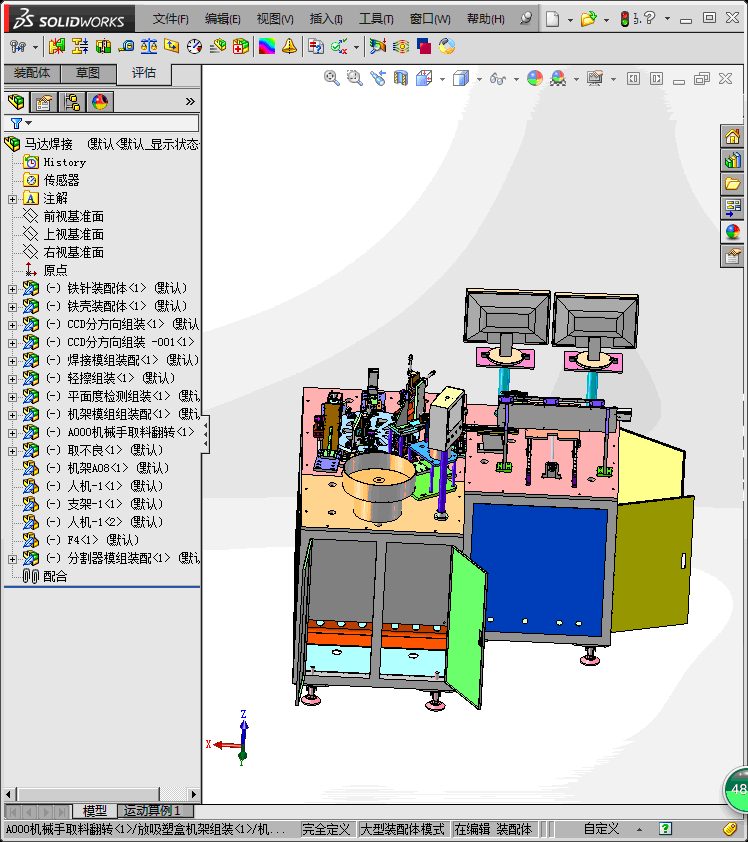Screen dimensions: 748x842
Task: Click the yellow warning Check icon
Action: (289, 47)
